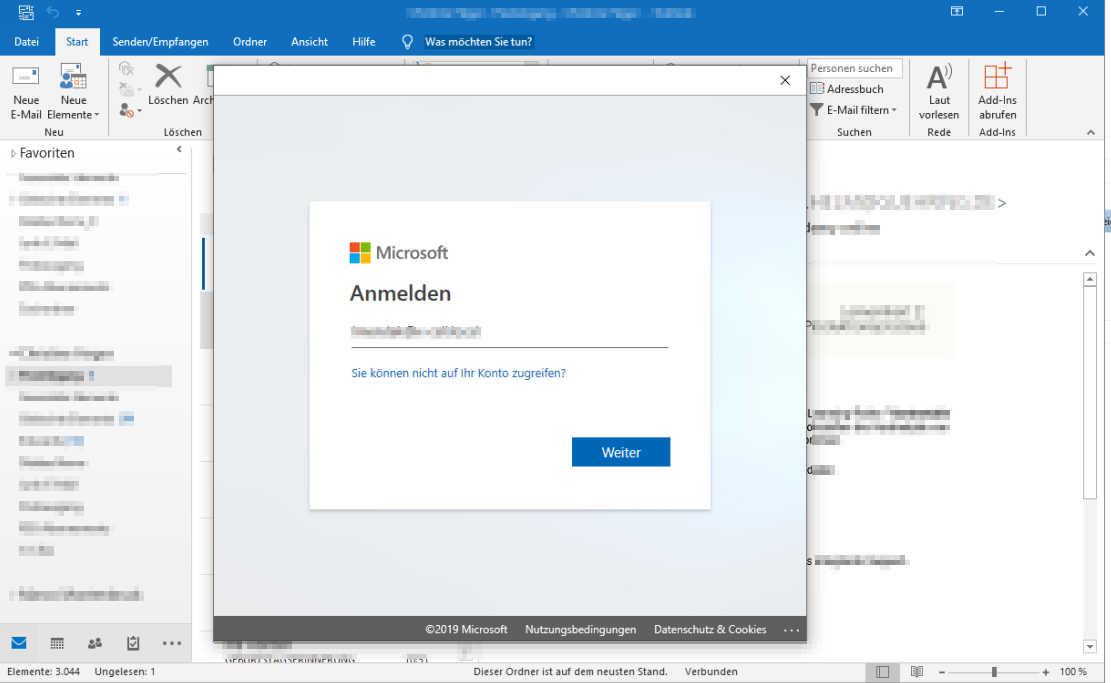Viewport: 1111px width, 683px height.
Task: Click the Löschen X icon in ribbon
Action: click(x=168, y=77)
